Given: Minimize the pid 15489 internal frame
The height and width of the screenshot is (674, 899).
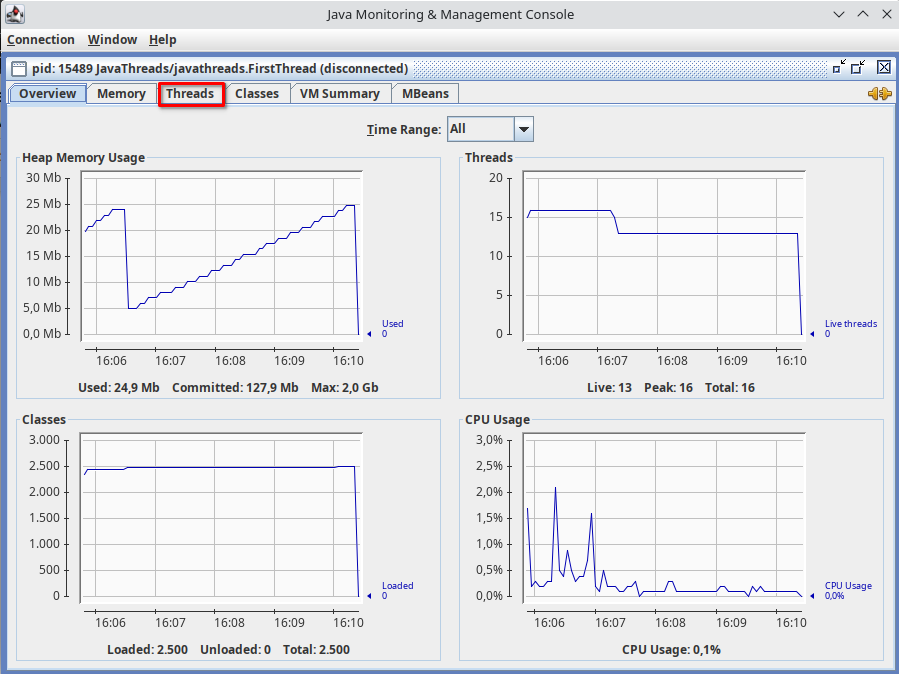Looking at the screenshot, I should (x=839, y=68).
